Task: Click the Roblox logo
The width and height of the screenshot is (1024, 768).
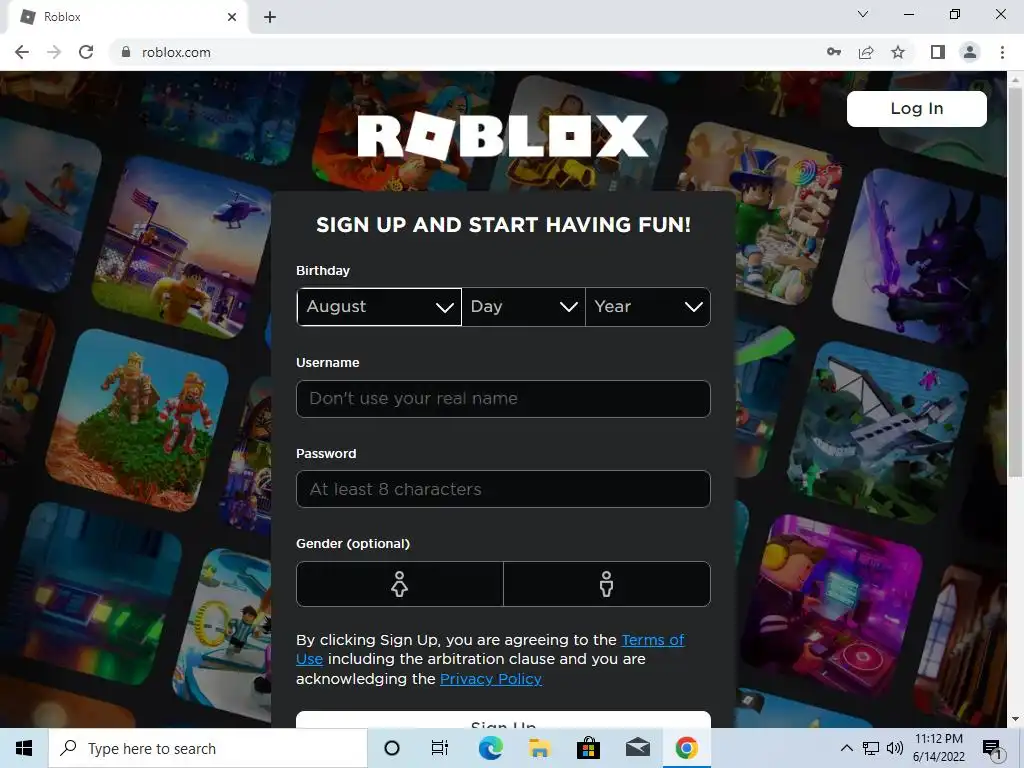Action: 503,136
